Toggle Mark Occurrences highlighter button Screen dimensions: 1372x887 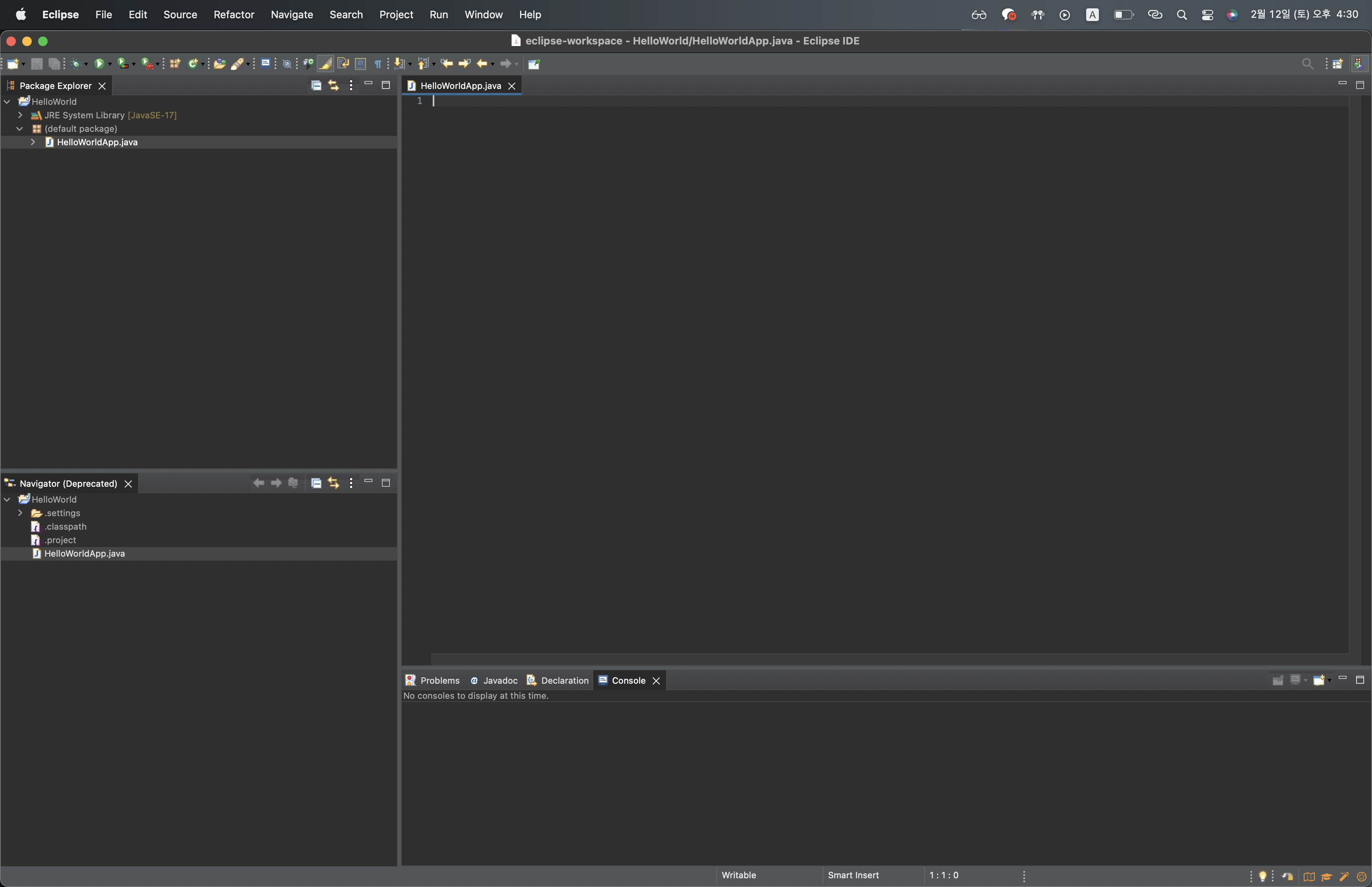[x=325, y=64]
